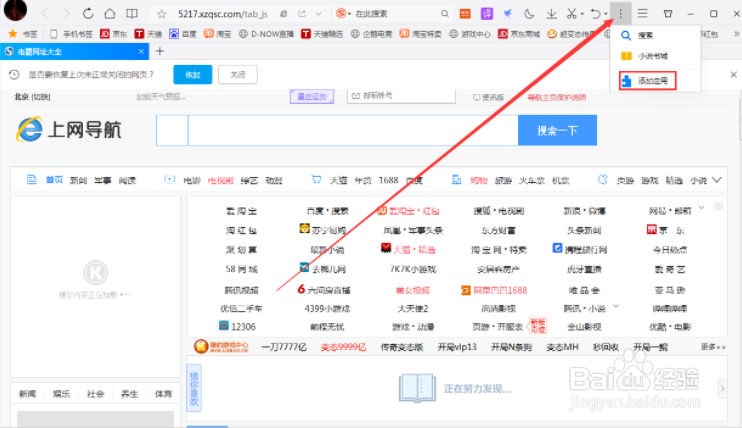Select 小说书城 in the extensions popup
742x428 pixels.
coord(655,56)
